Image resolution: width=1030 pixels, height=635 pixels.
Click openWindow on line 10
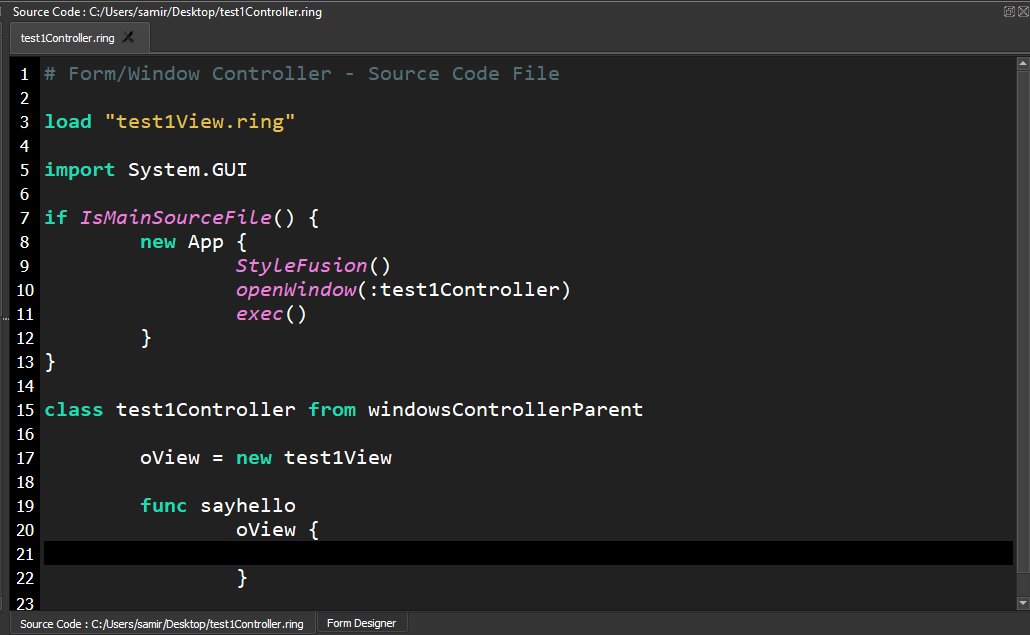click(x=295, y=290)
